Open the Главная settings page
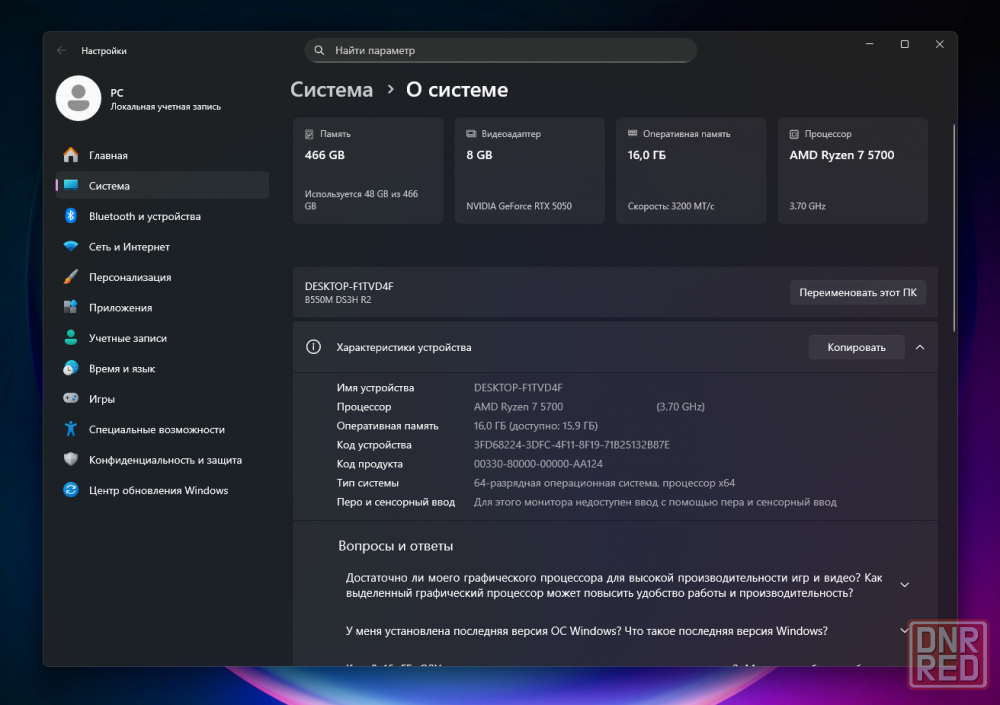The image size is (1000, 705). pyautogui.click(x=108, y=156)
